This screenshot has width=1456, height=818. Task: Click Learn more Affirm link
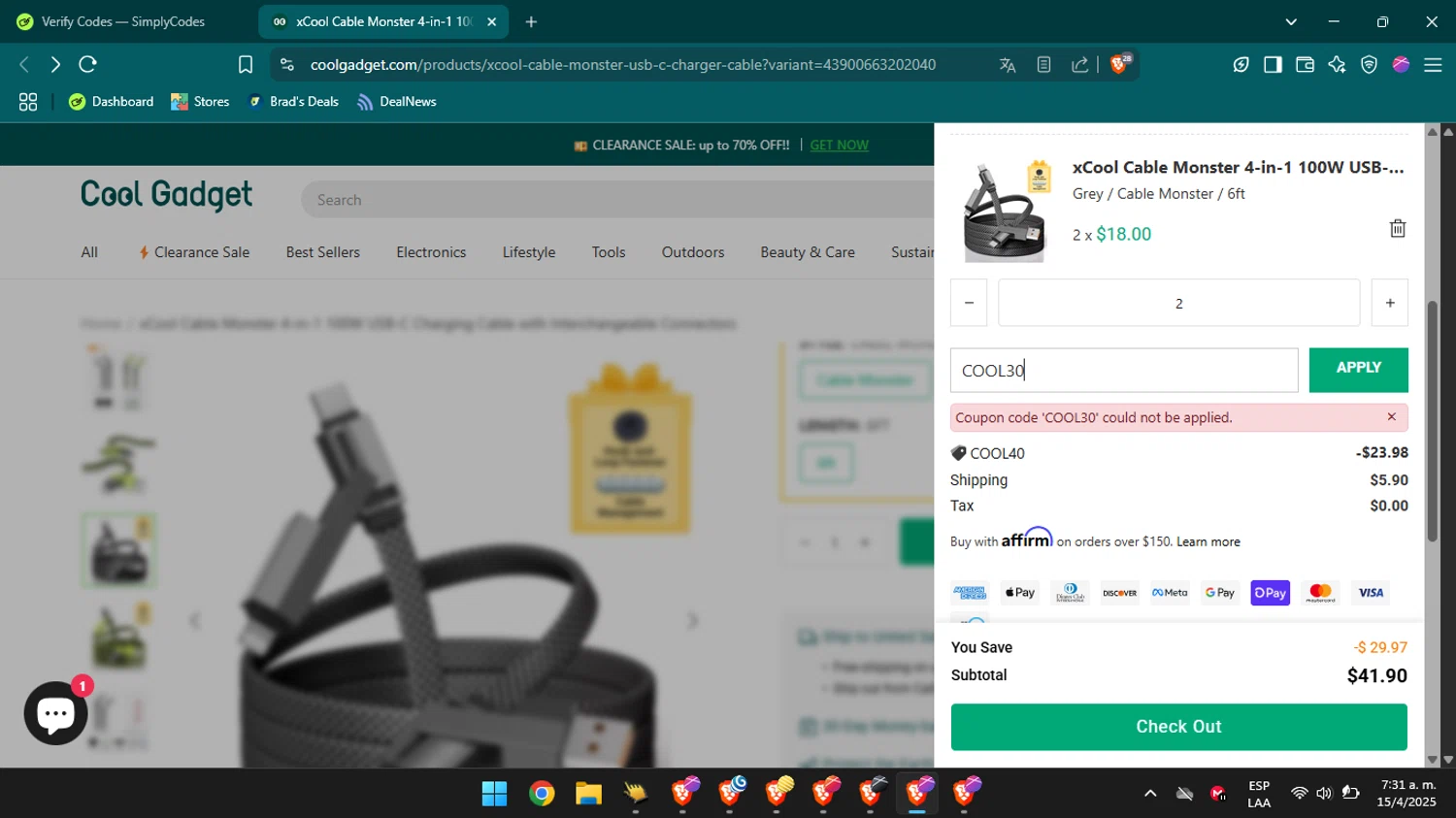coord(1208,542)
